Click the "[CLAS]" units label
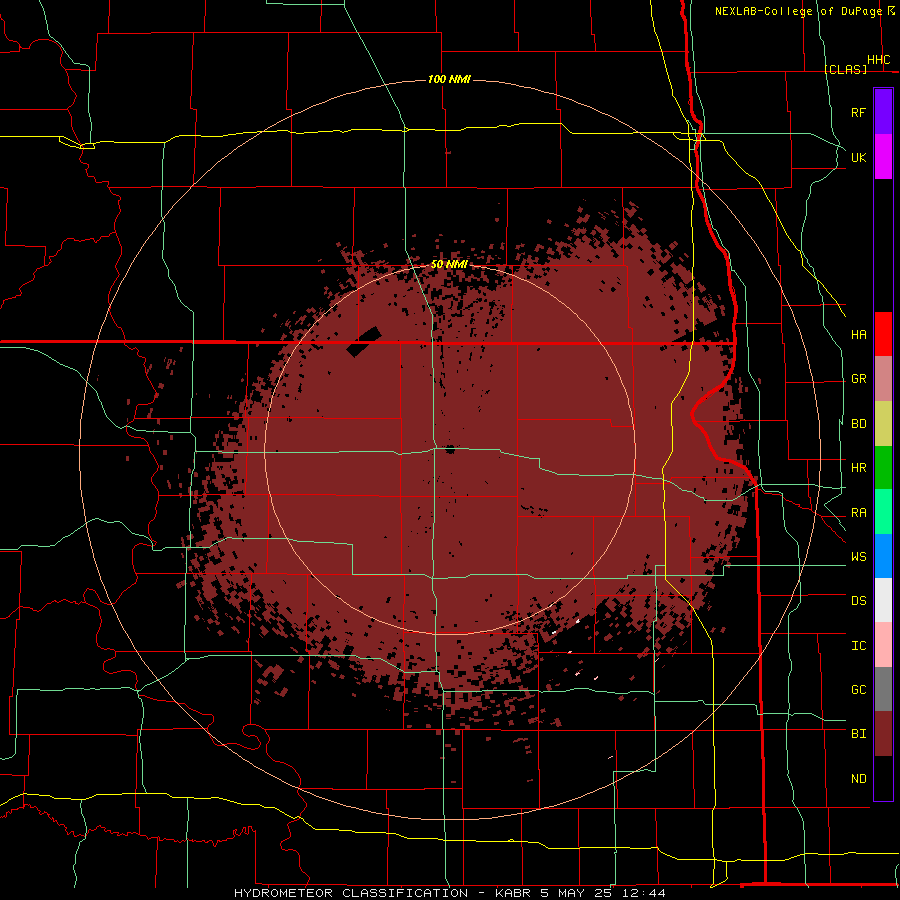This screenshot has height=900, width=900. click(845, 69)
